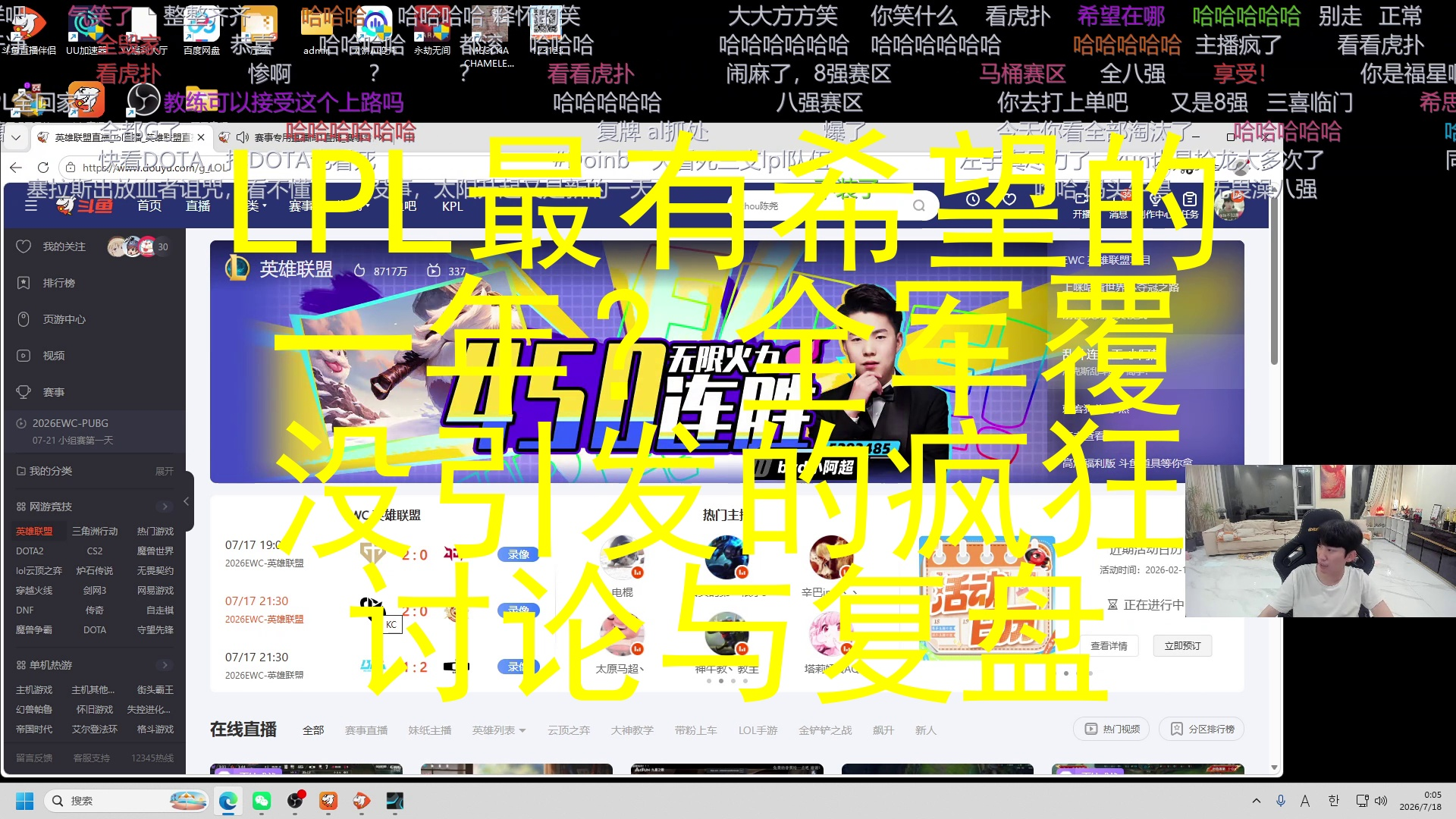This screenshot has height=819, width=1456.
Task: Select the 云顶之弈 filter tab
Action: 569,730
